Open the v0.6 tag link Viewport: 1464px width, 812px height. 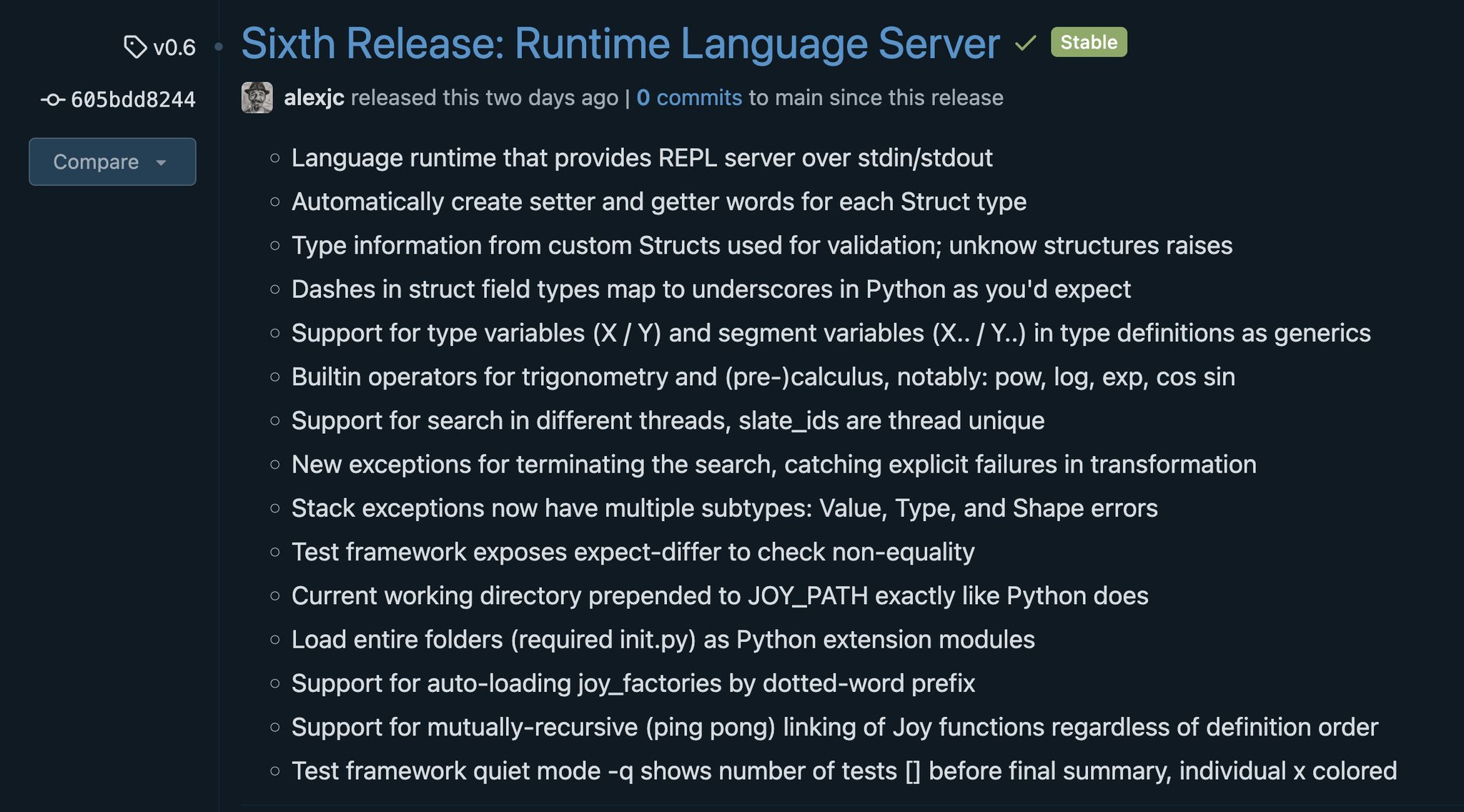coord(174,47)
